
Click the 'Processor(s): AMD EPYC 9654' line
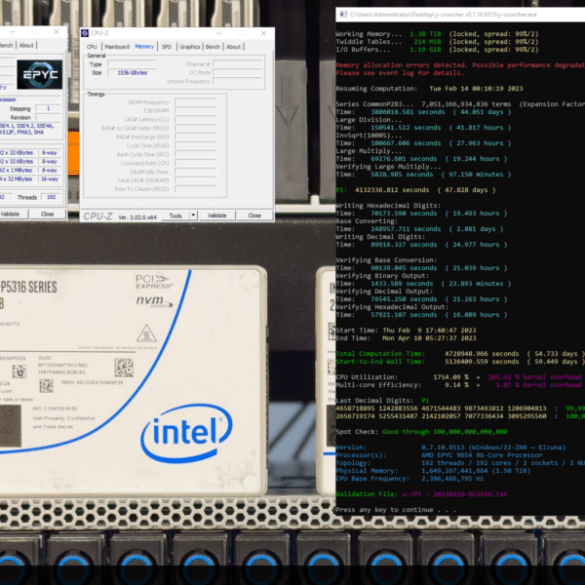(x=439, y=455)
